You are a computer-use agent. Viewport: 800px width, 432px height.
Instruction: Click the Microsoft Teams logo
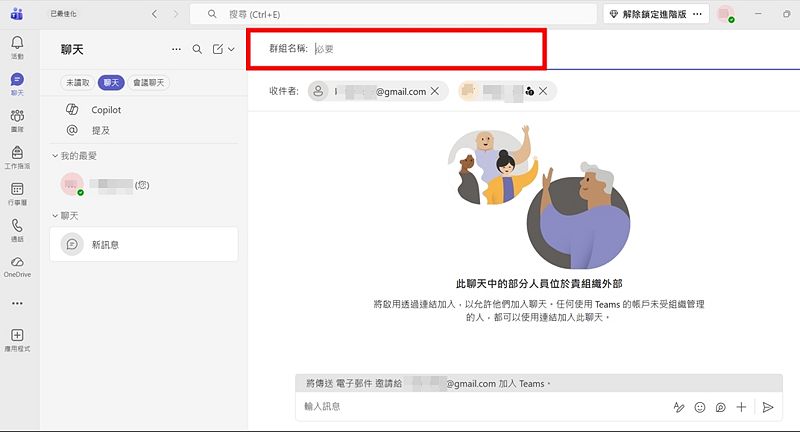click(x=17, y=14)
